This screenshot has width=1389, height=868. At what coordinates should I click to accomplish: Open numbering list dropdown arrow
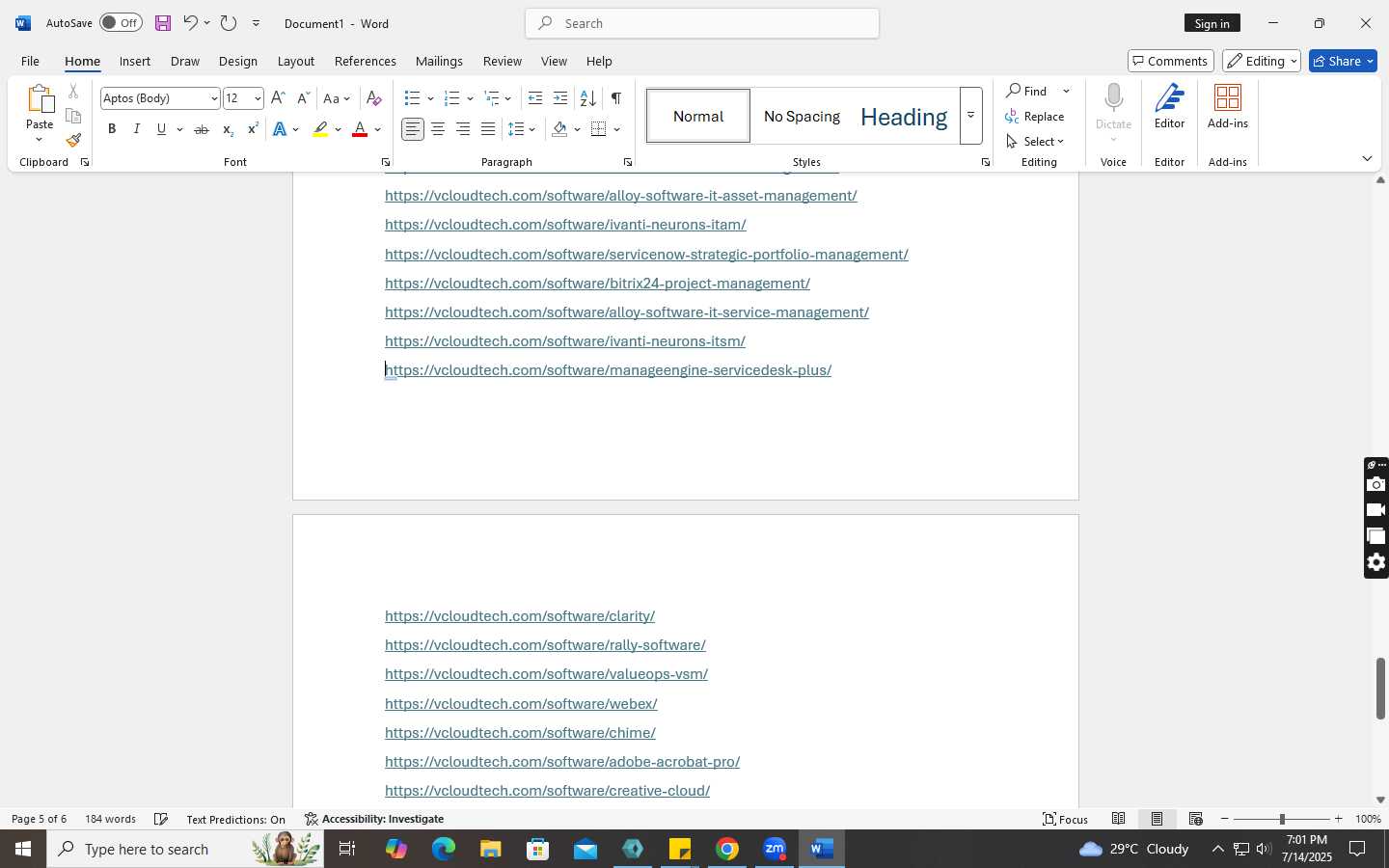(x=470, y=98)
